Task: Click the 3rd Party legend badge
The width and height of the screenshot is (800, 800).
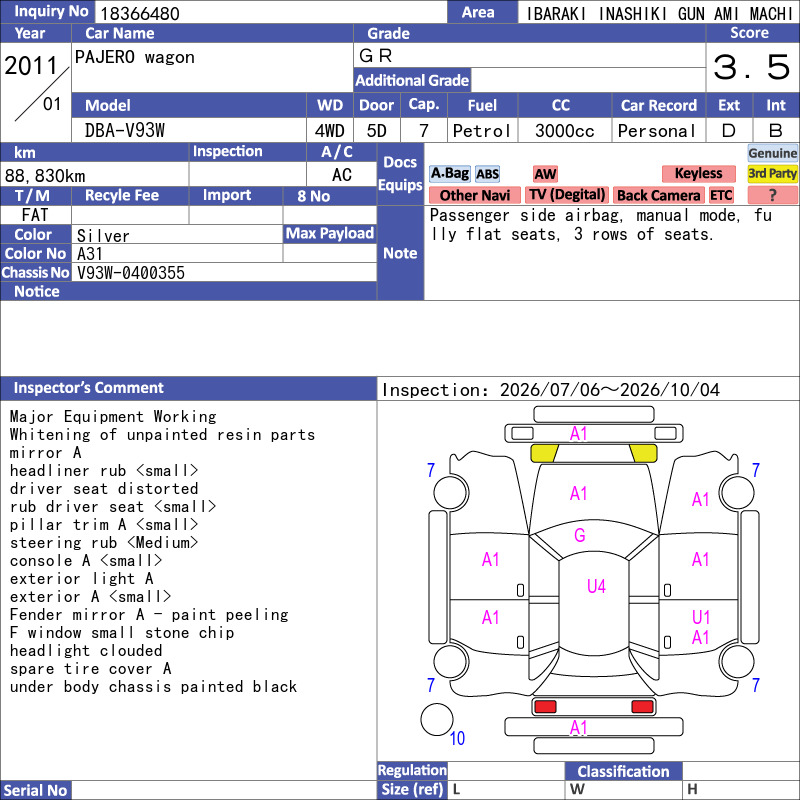Action: coord(772,173)
